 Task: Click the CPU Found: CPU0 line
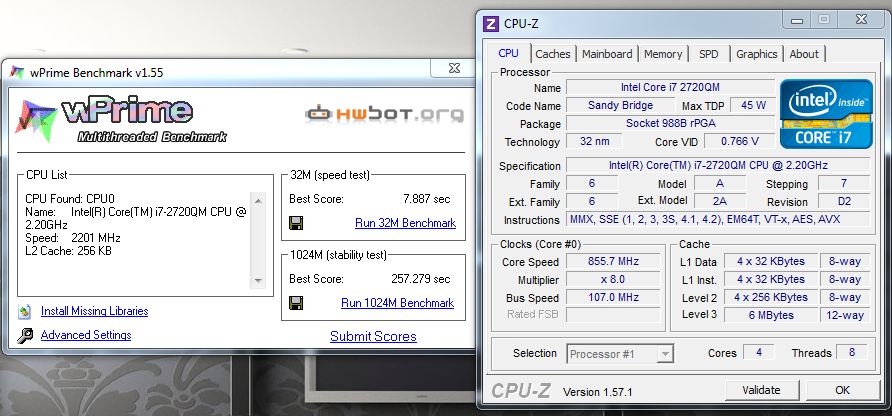point(70,199)
